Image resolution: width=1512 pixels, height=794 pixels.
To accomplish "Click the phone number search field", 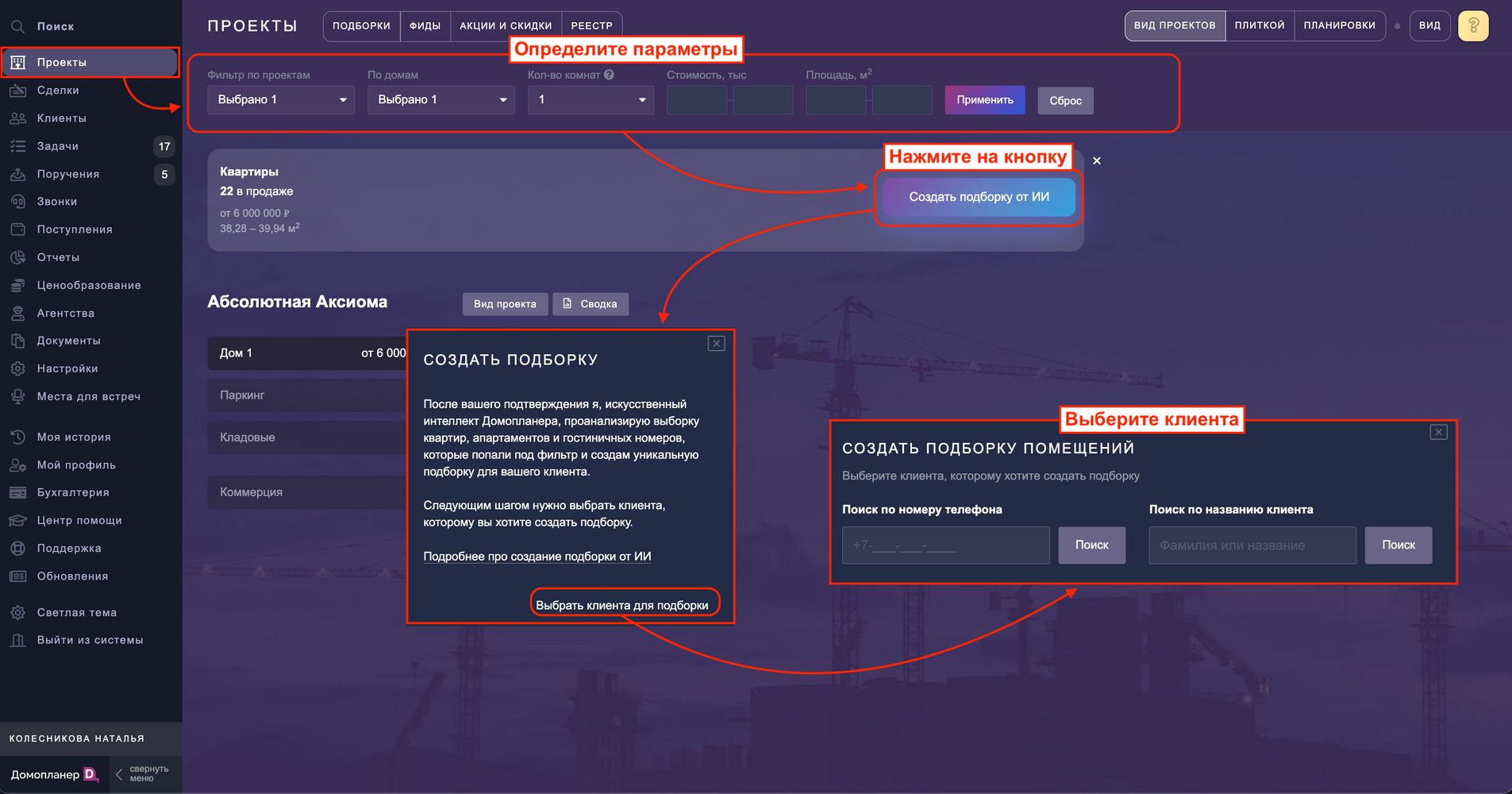I will coord(946,545).
